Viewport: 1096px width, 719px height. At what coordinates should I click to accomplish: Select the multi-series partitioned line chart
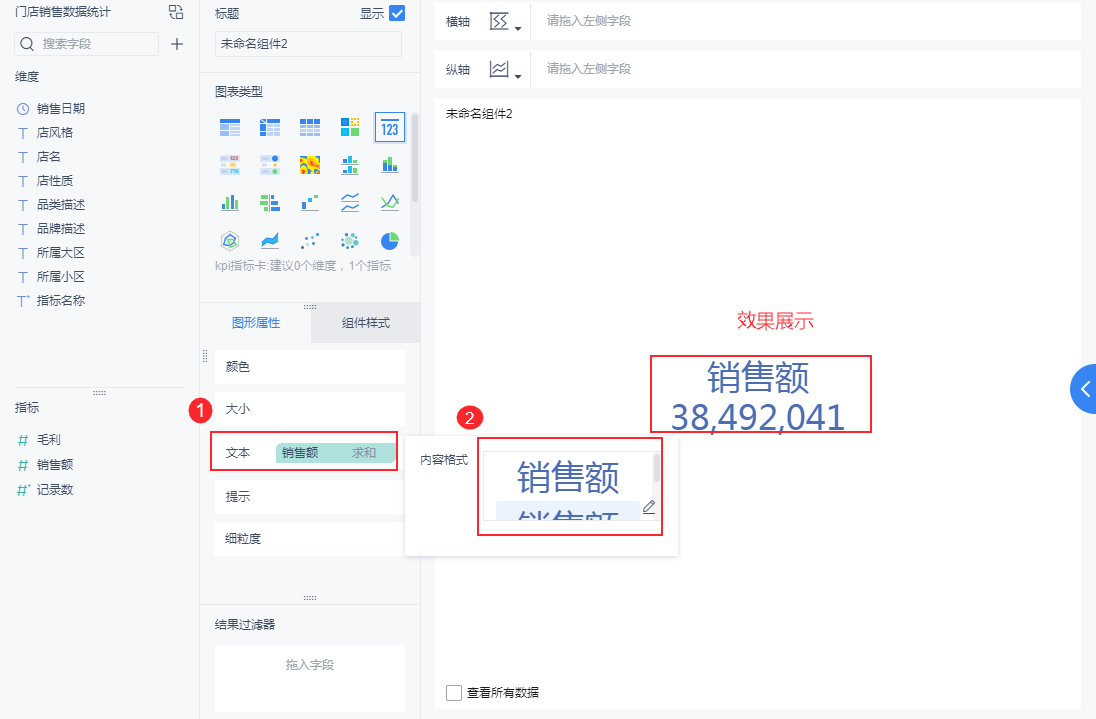[349, 203]
